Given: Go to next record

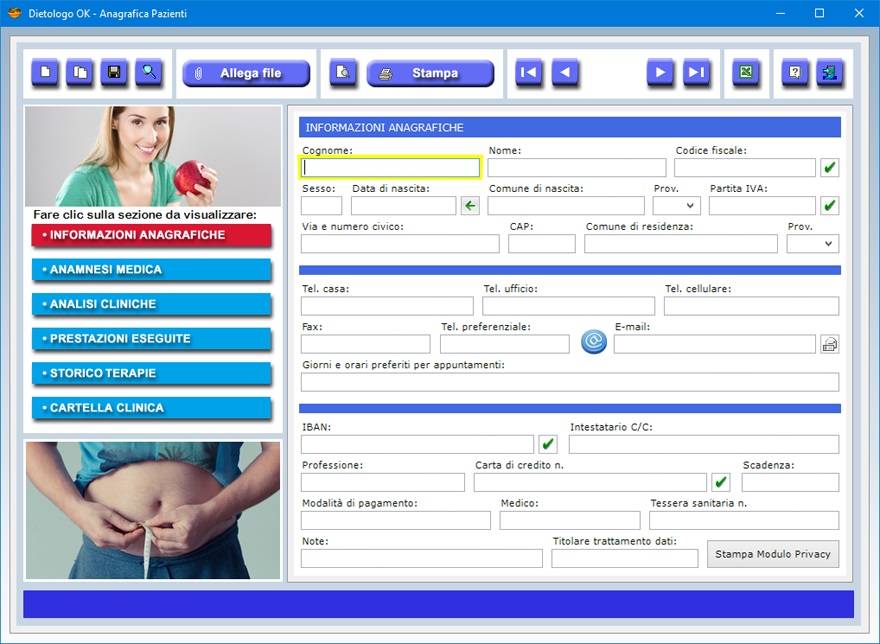Looking at the screenshot, I should point(660,72).
